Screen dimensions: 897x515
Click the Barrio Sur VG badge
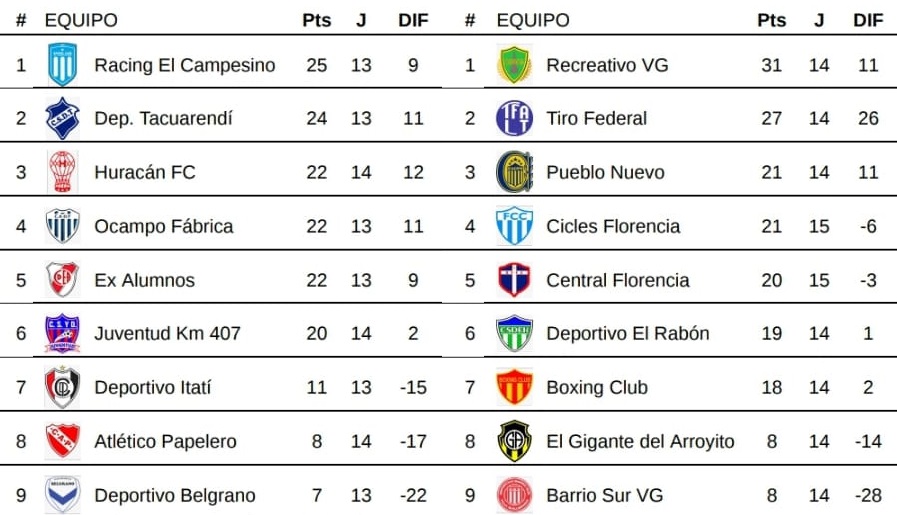pos(515,495)
